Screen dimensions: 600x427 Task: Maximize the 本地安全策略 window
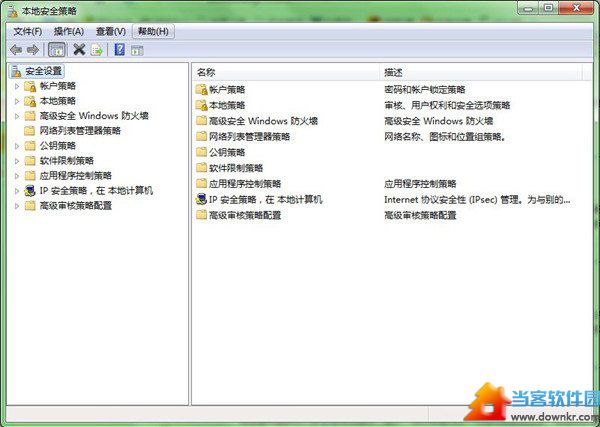[x=548, y=8]
